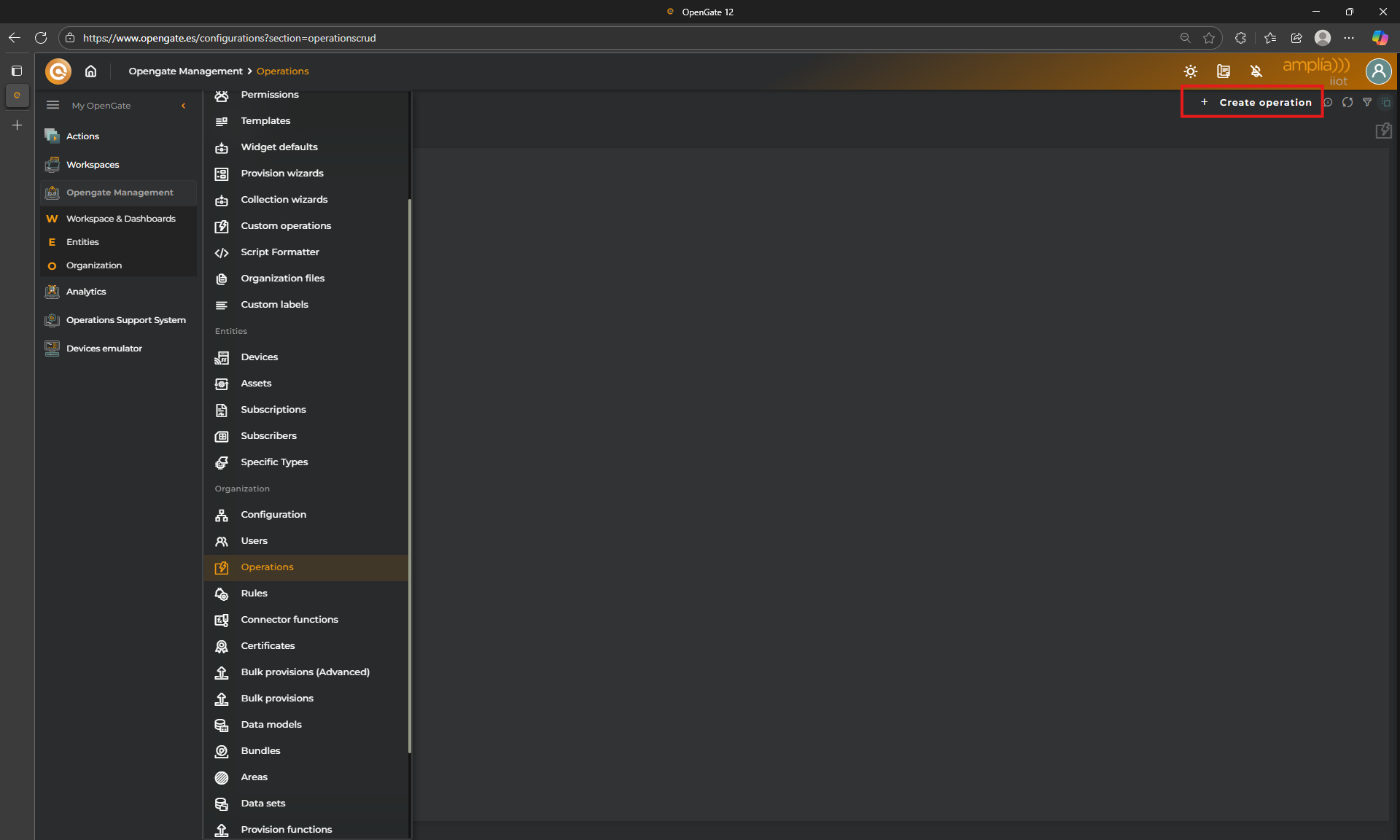
Task: Click the info icon next to Create operation
Action: point(1329,103)
